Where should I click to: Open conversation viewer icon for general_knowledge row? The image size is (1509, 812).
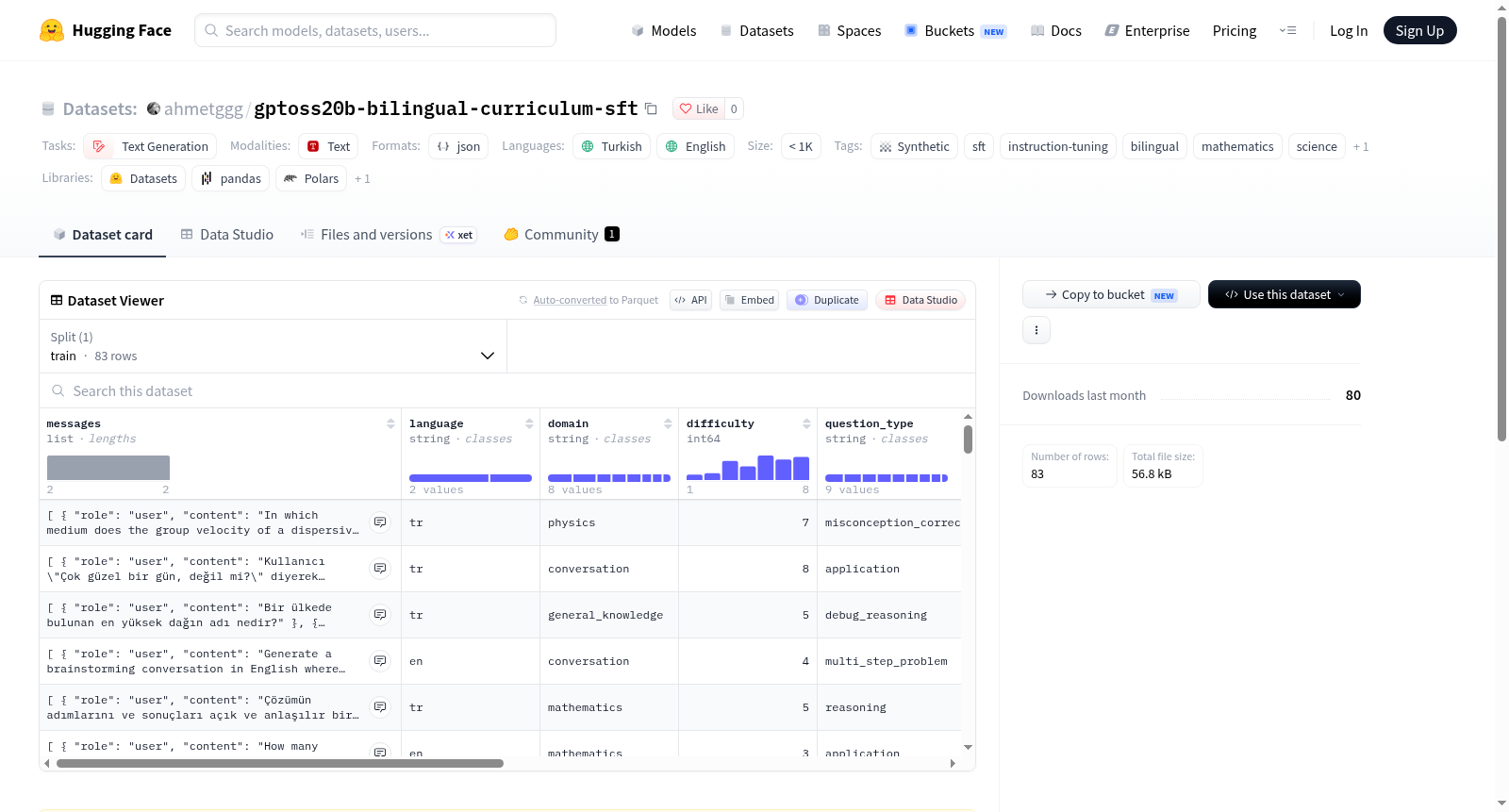[380, 615]
